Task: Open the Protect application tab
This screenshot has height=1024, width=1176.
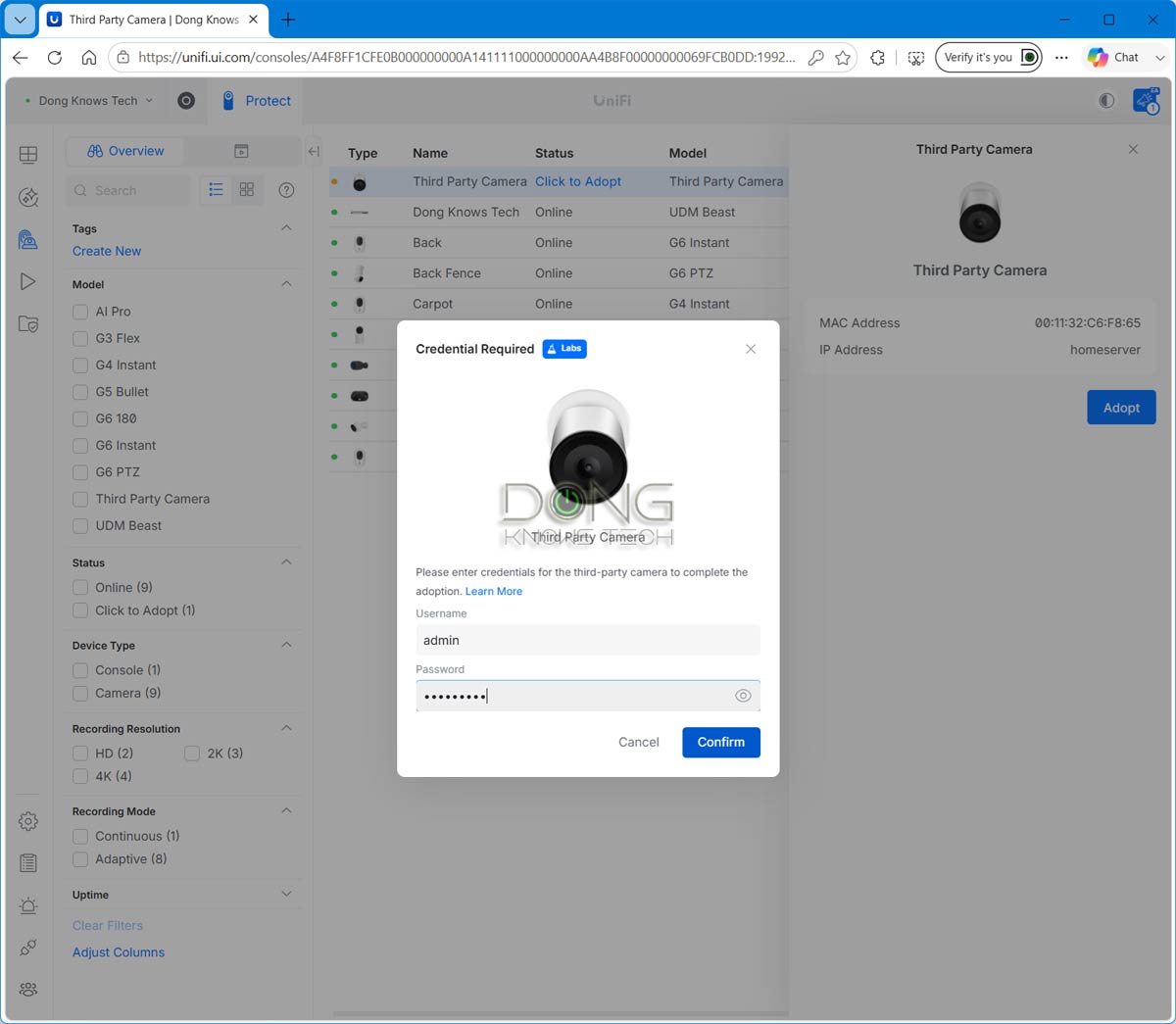Action: pos(257,101)
